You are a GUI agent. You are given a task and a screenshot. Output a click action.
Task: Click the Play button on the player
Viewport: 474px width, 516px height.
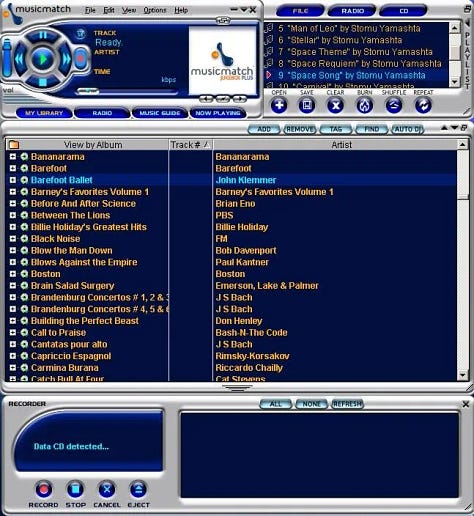pyautogui.click(x=42, y=59)
